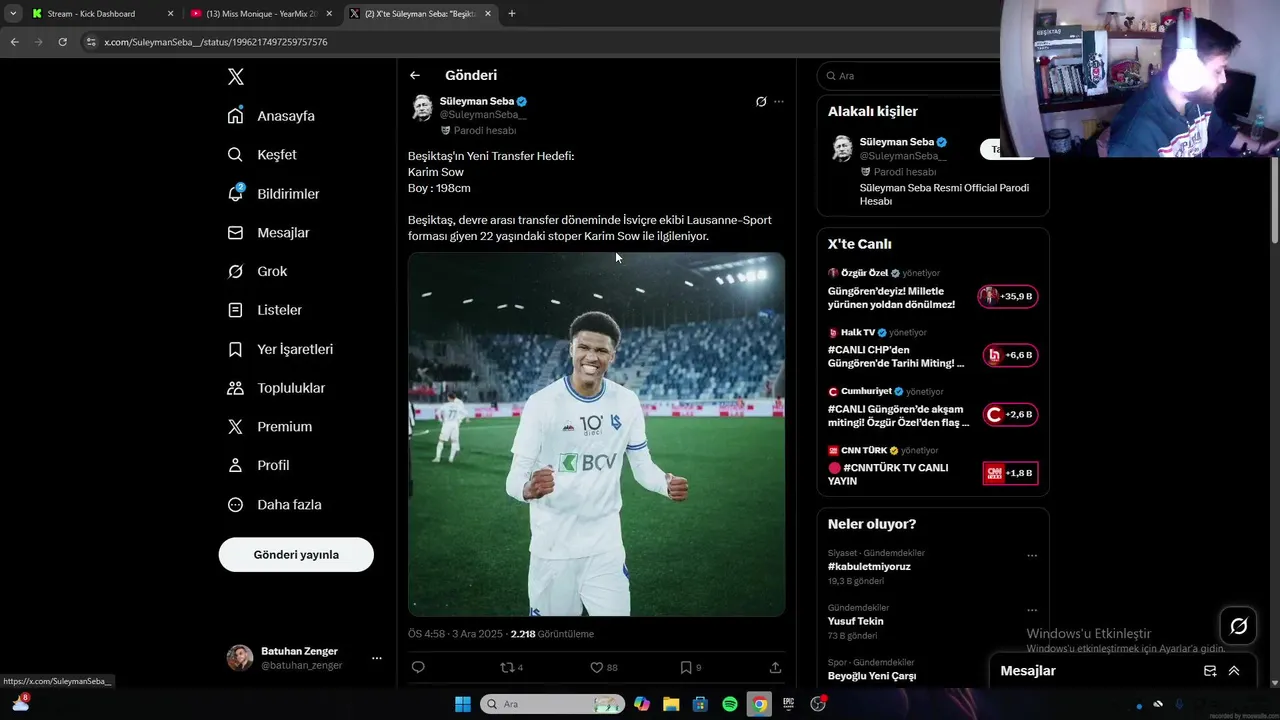This screenshot has width=1280, height=720.
Task: Expand the Mesajlar drawer
Action: (x=1234, y=671)
